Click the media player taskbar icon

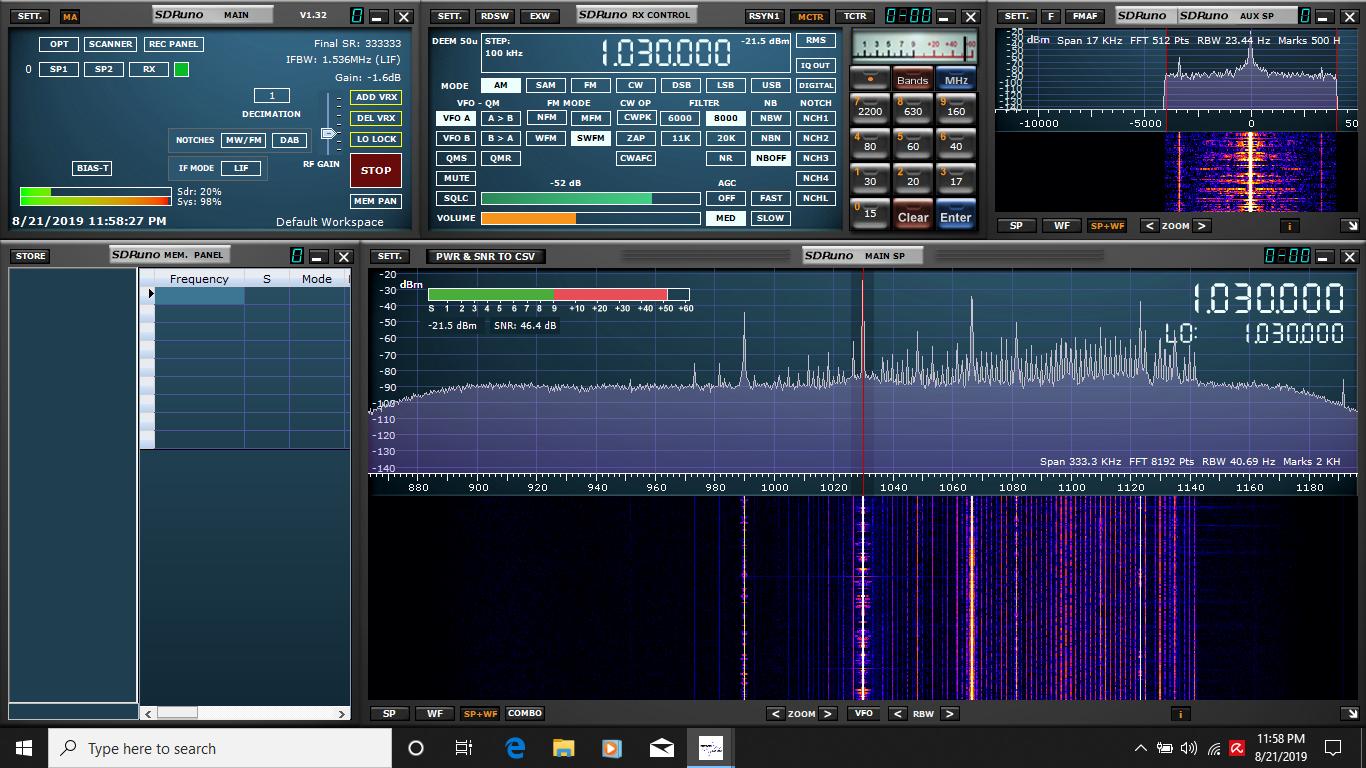click(612, 748)
